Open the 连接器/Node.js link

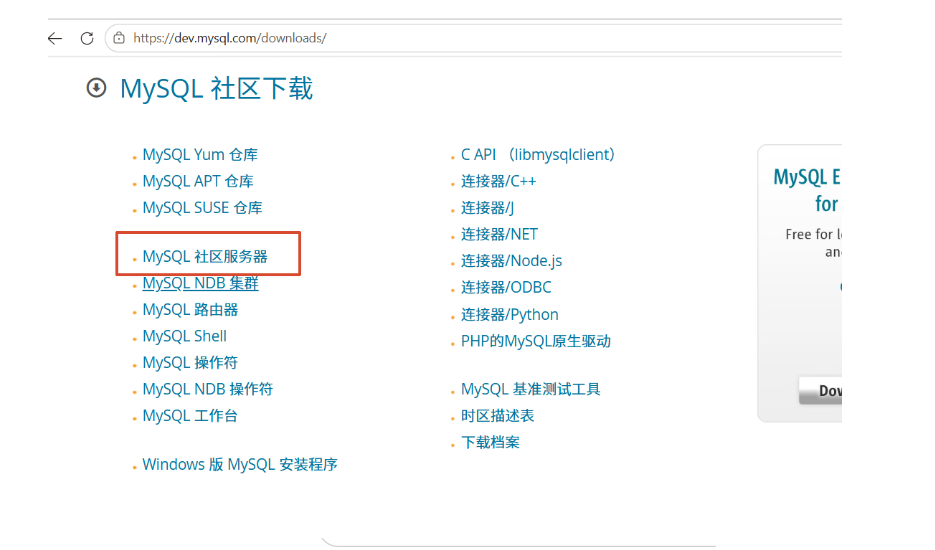512,261
